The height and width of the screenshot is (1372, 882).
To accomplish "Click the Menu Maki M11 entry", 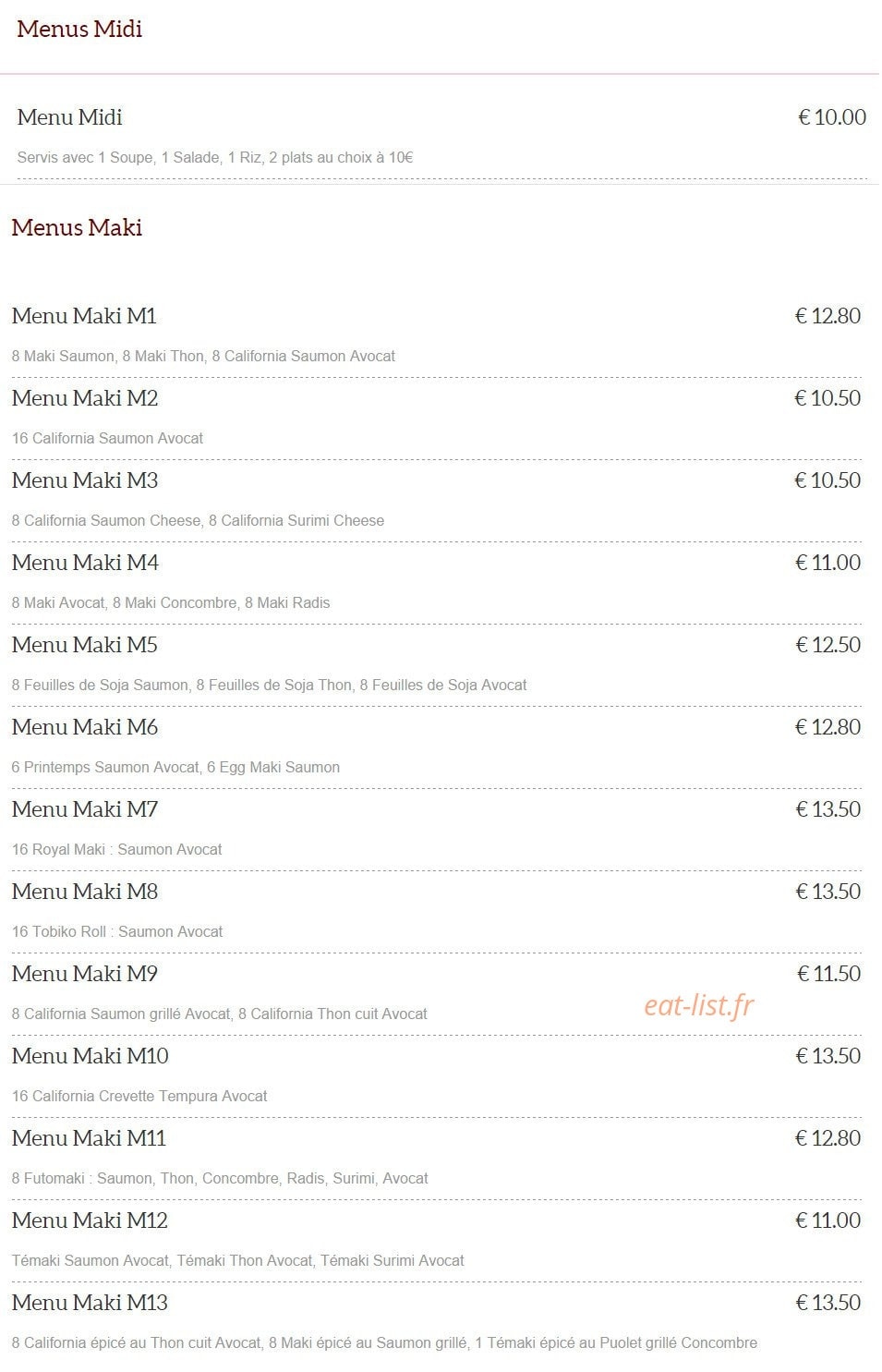I will (x=89, y=1138).
